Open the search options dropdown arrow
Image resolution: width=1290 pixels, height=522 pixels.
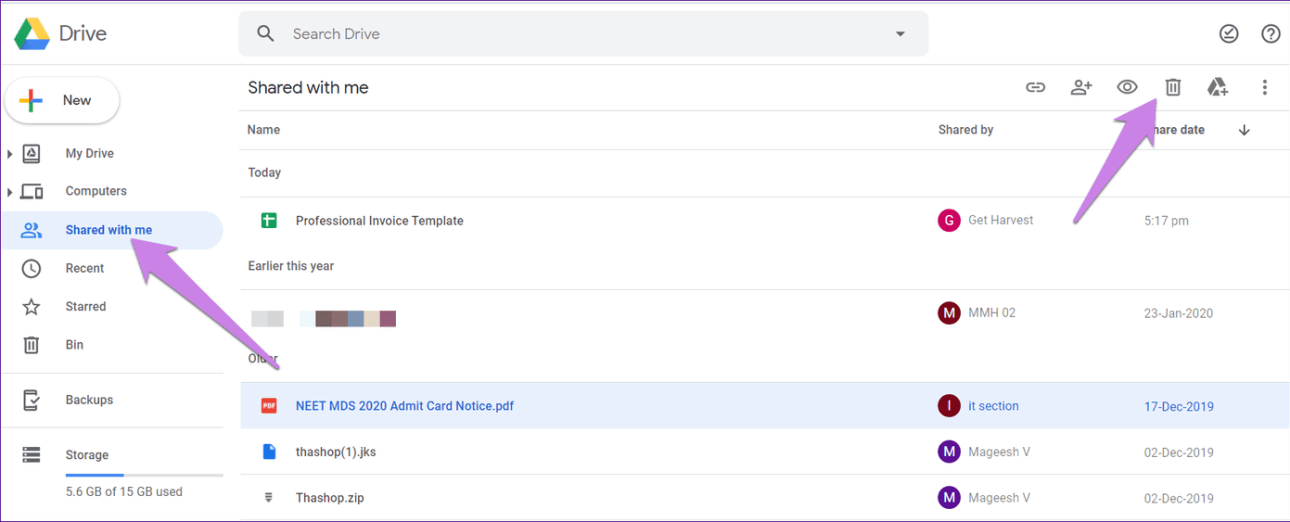900,34
